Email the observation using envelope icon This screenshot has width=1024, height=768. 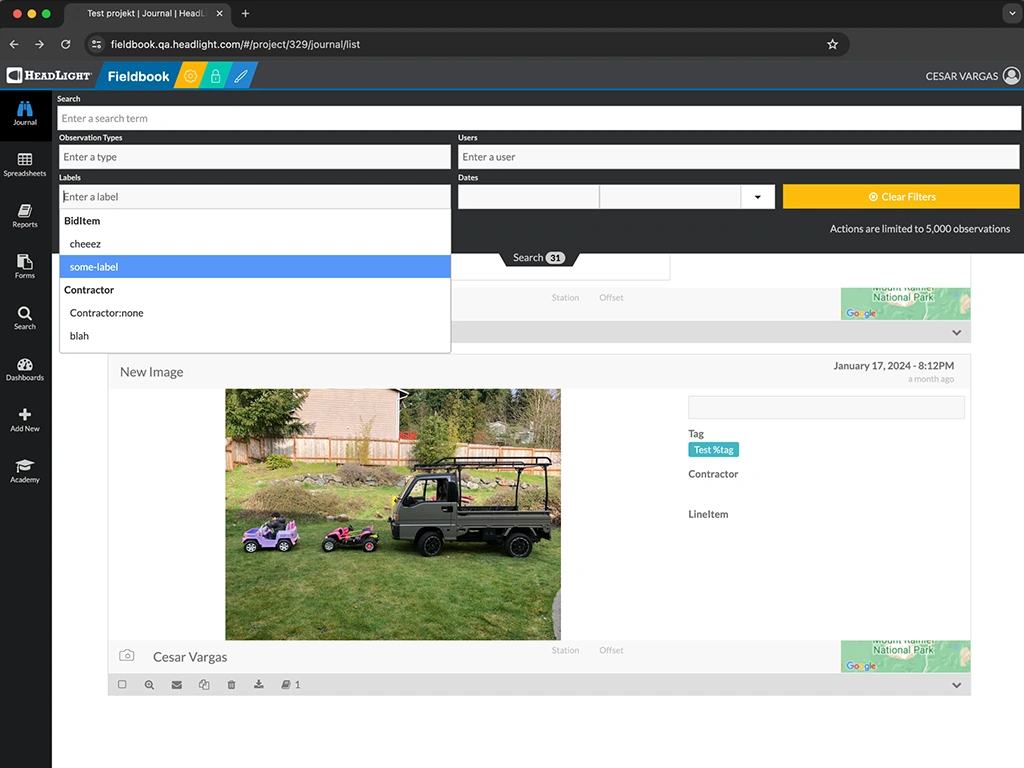point(177,685)
